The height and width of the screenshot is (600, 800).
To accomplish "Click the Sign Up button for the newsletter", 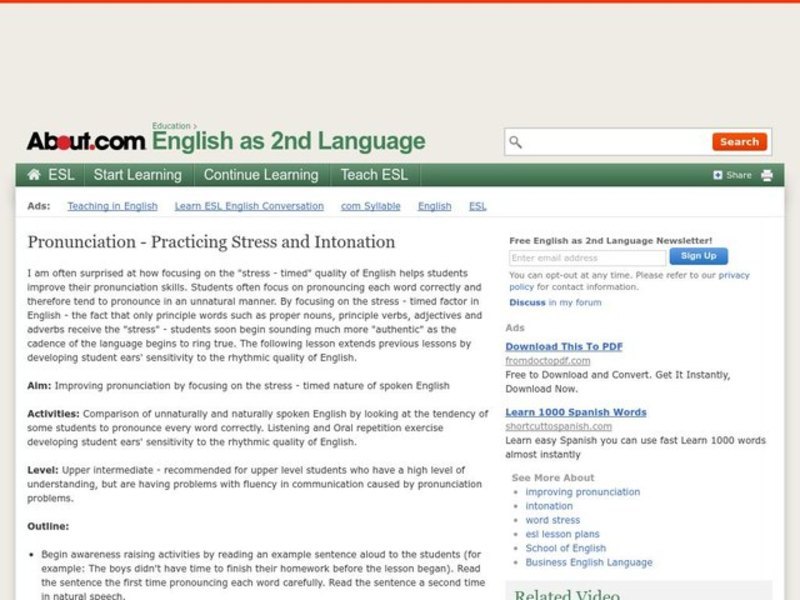I will click(697, 257).
